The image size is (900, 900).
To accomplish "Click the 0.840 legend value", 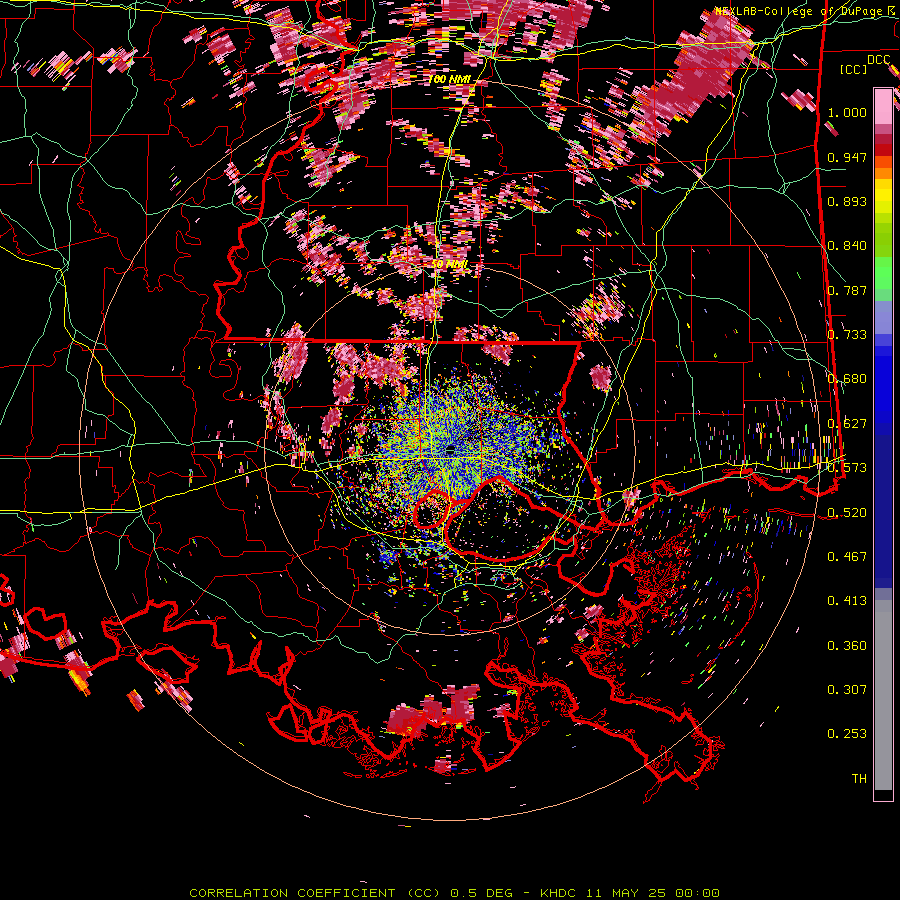I will point(847,246).
